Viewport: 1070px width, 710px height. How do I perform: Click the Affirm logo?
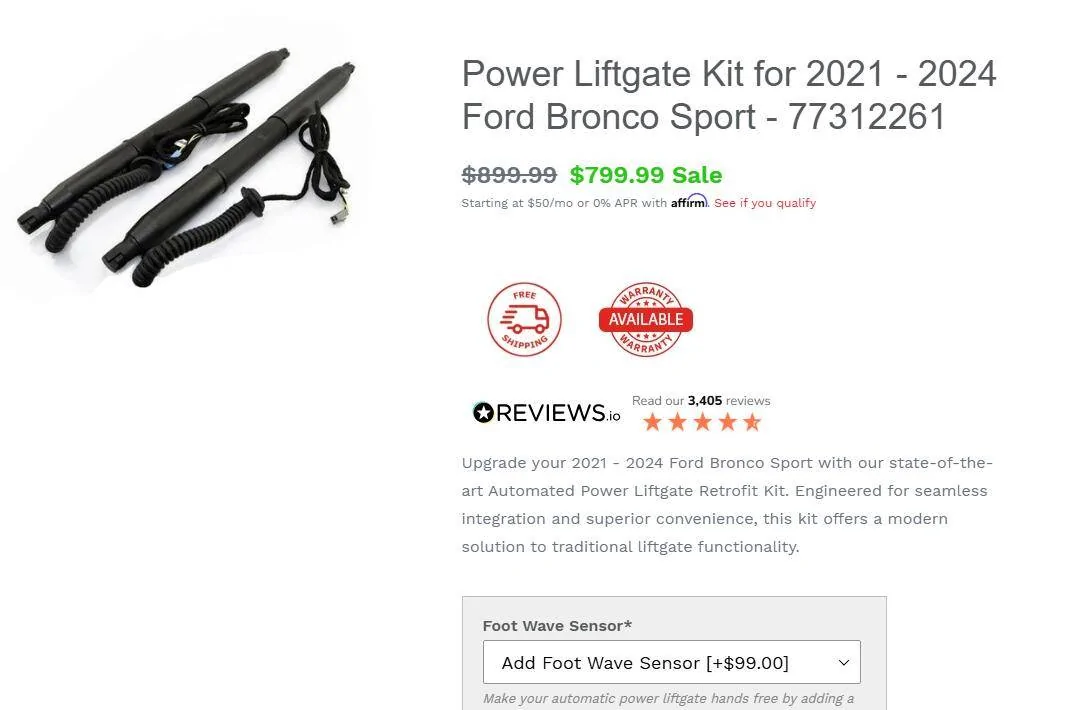(x=689, y=202)
